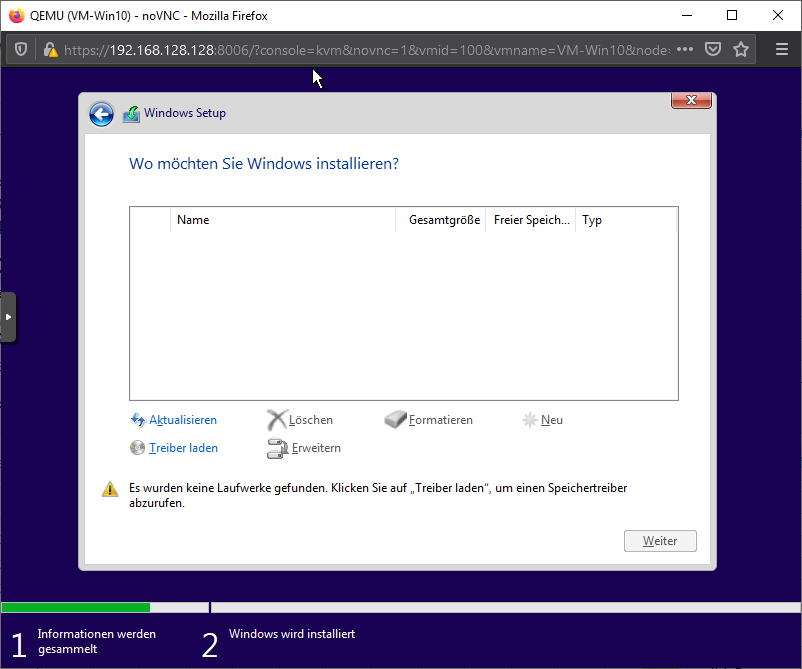Maximize the Firefox window
The width and height of the screenshot is (802, 669).
click(732, 15)
